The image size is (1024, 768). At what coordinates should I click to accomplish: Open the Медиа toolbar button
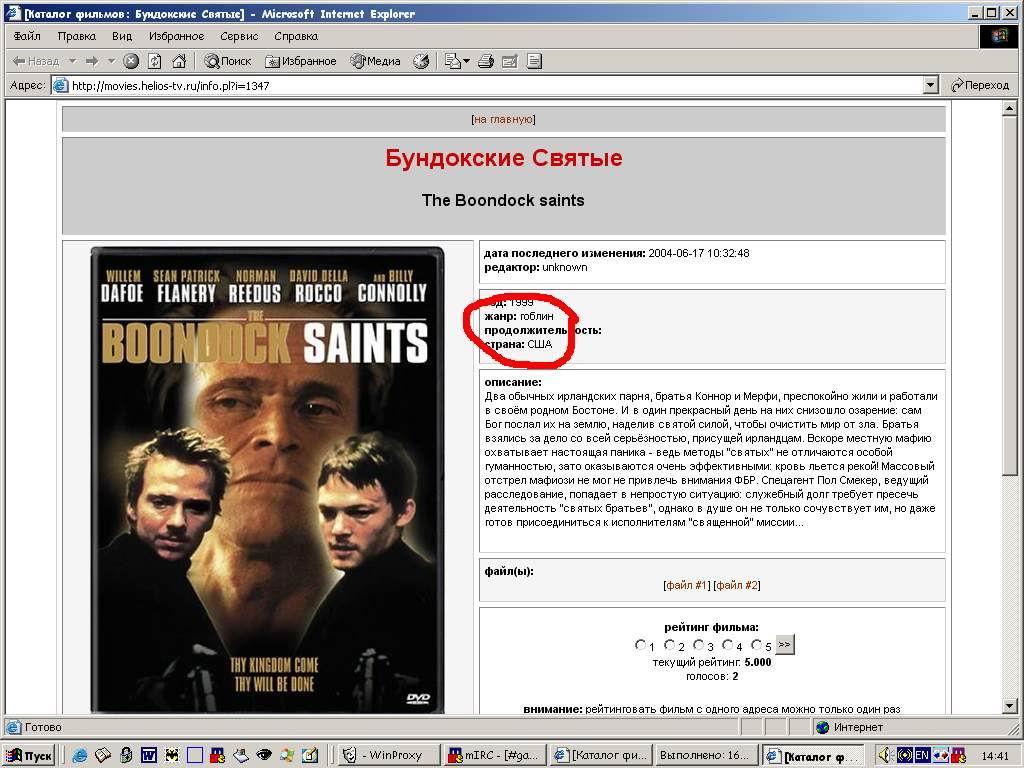(375, 61)
